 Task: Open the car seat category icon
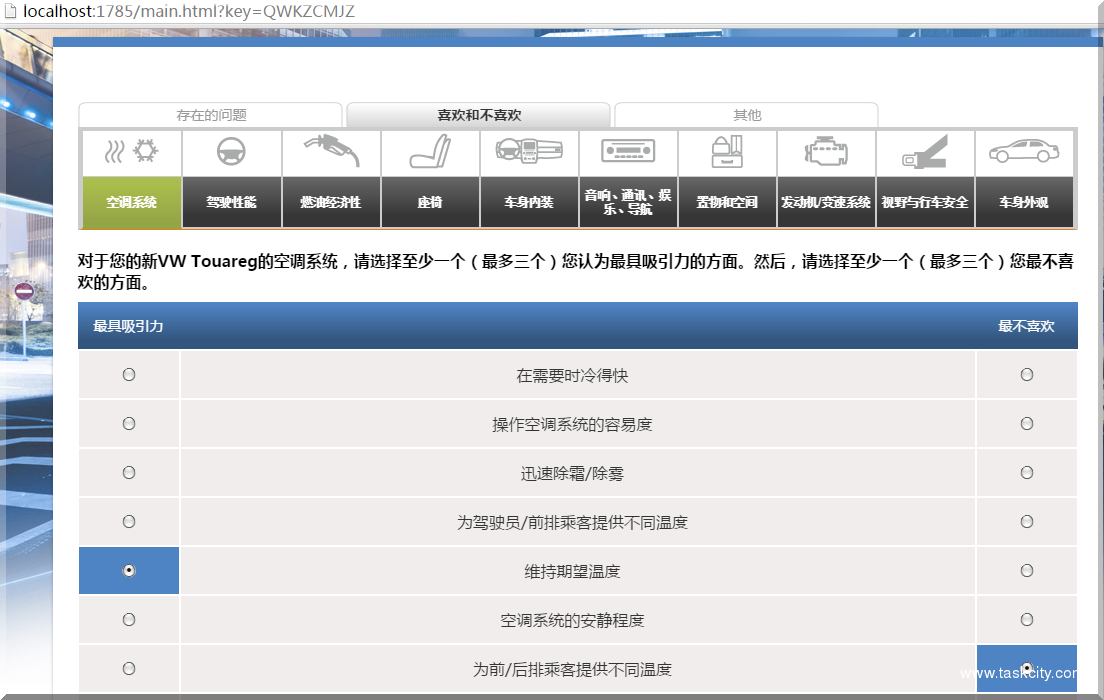(430, 153)
